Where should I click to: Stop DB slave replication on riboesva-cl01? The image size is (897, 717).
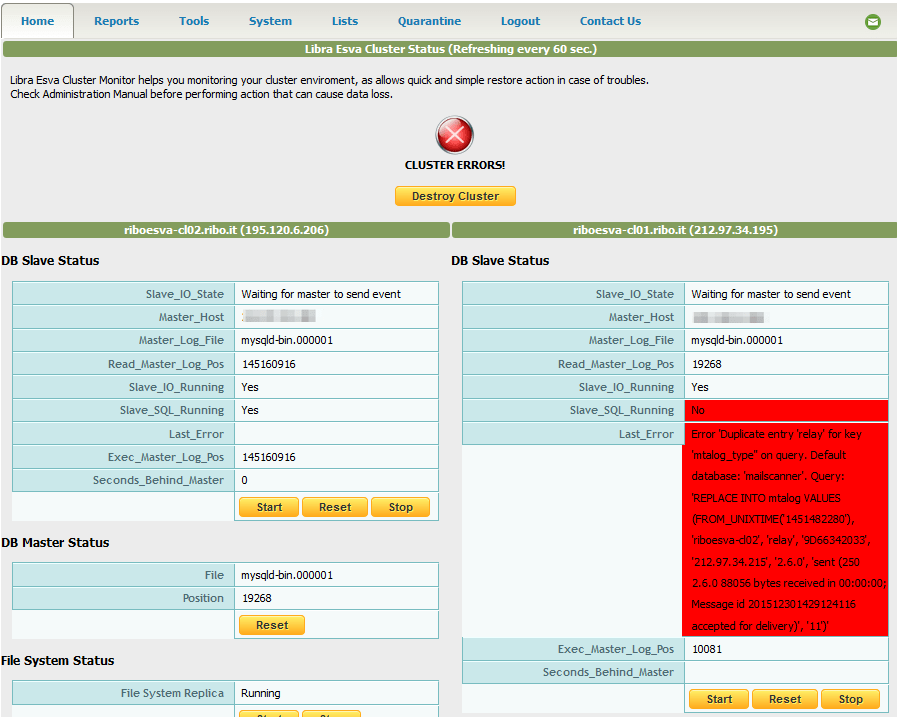850,699
